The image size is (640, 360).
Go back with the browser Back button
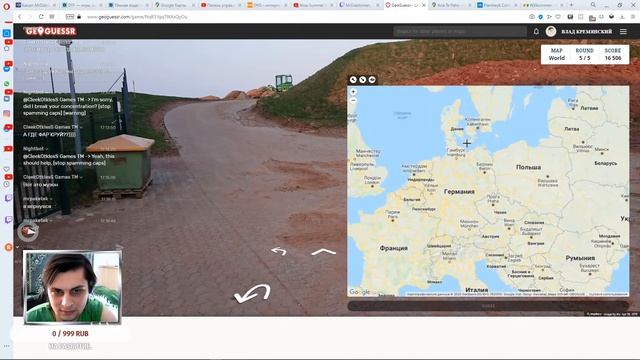tap(19, 17)
